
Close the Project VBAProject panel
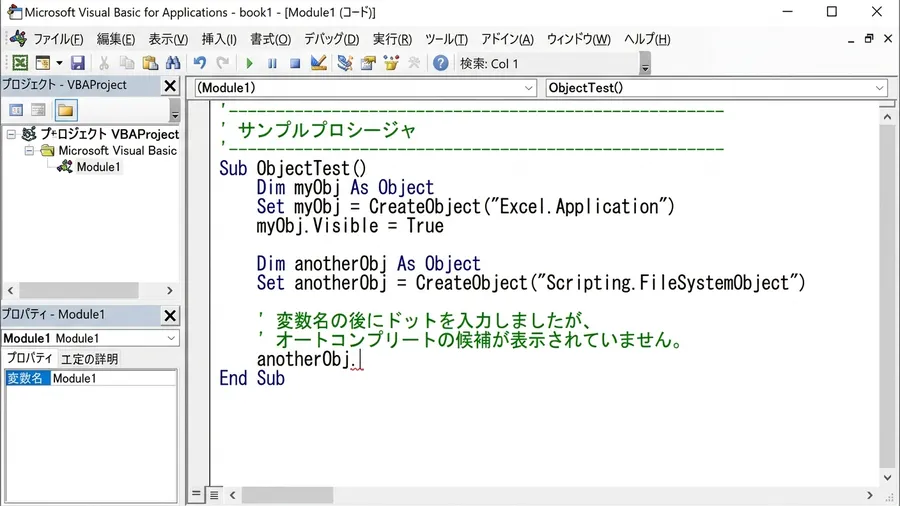click(170, 85)
